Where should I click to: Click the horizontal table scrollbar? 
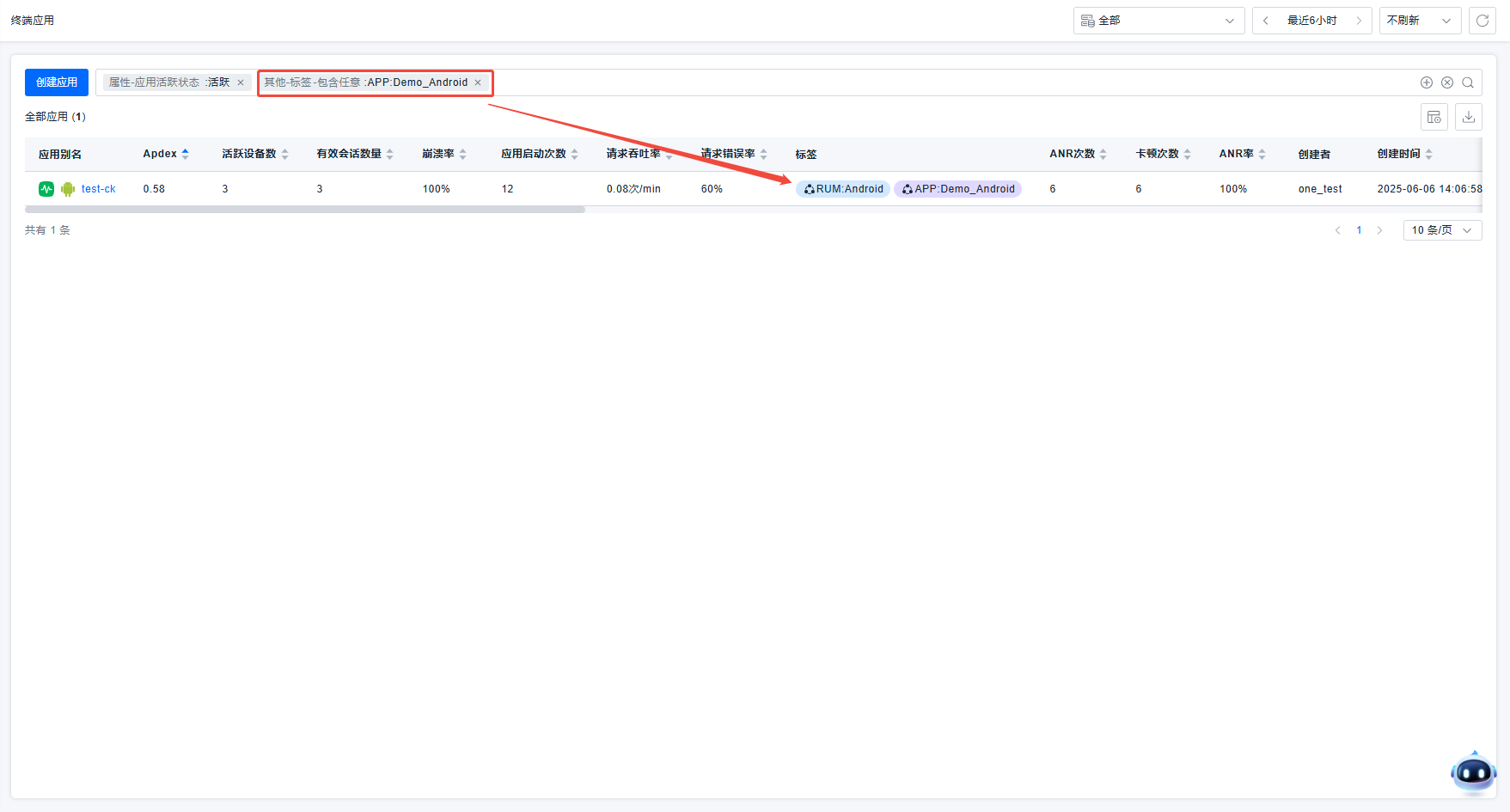click(x=305, y=210)
